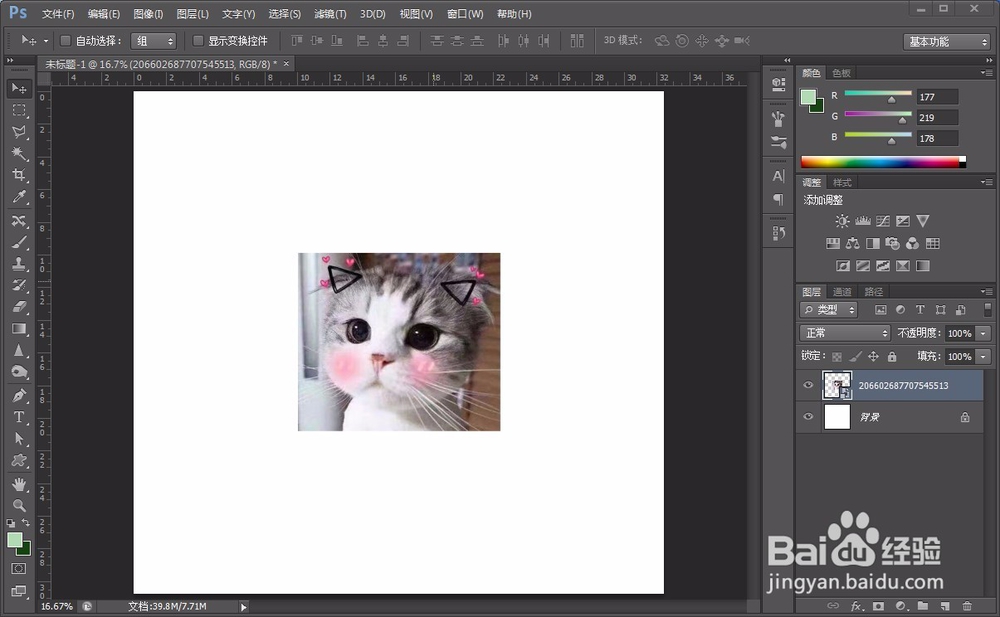The width and height of the screenshot is (1000, 617).
Task: Select the Zoom tool
Action: 19,506
